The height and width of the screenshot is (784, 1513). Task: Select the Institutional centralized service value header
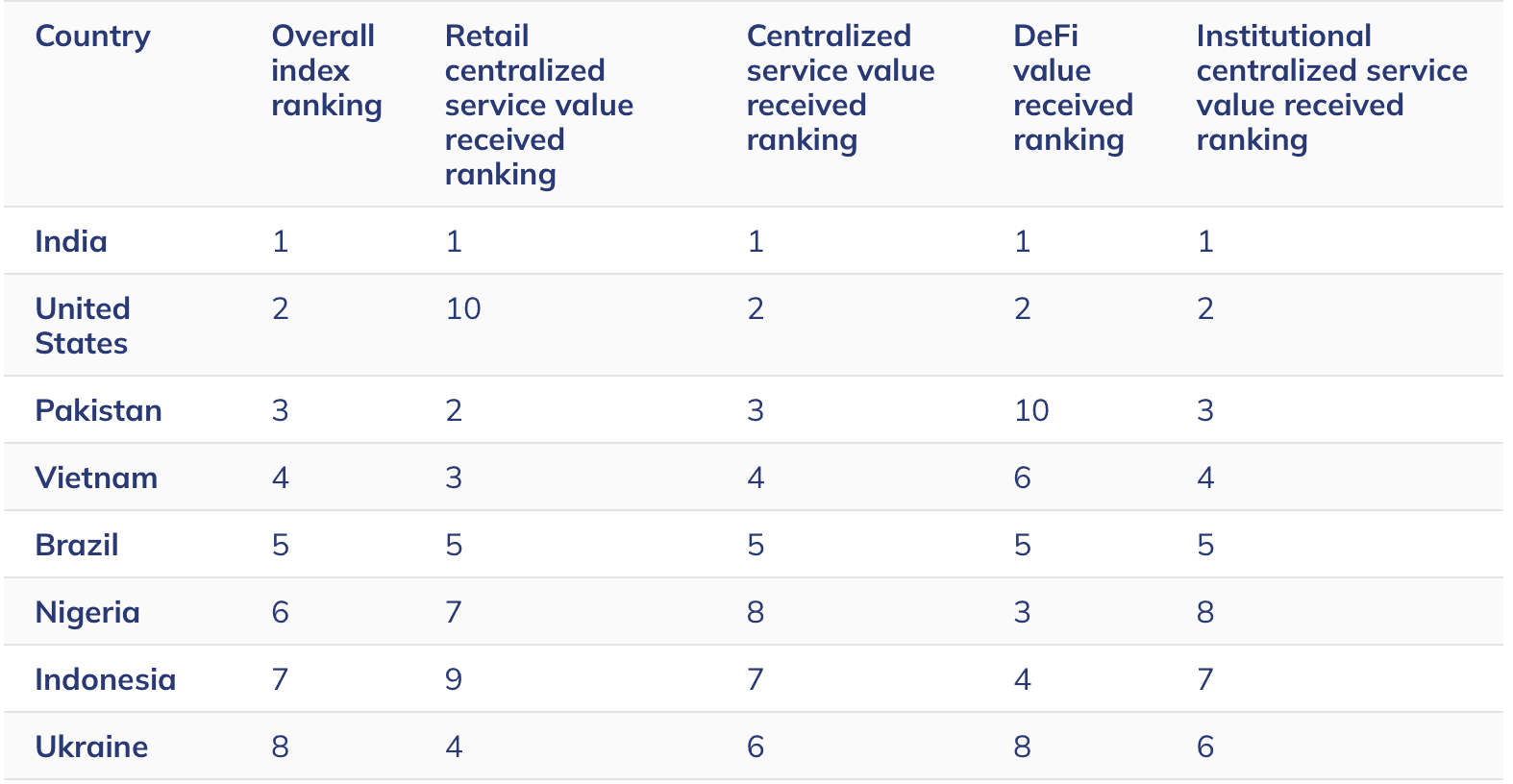coord(1331,88)
